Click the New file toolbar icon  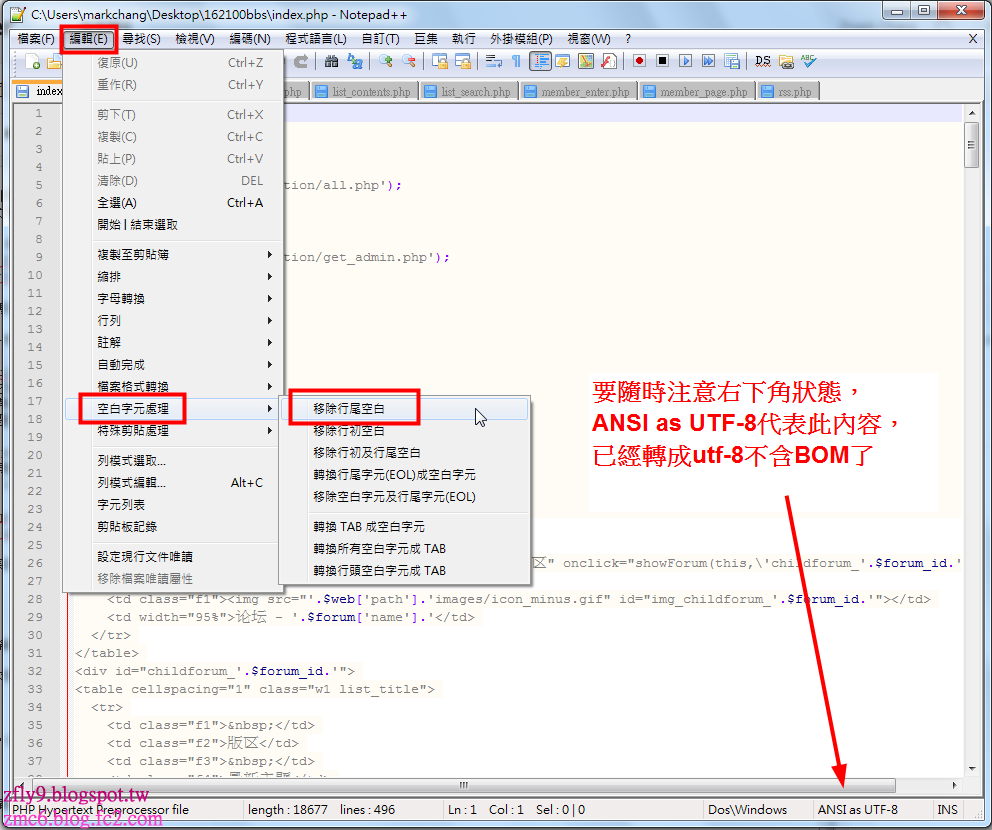click(32, 61)
